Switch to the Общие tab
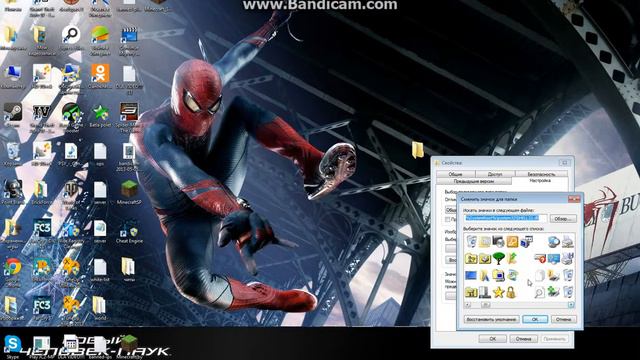This screenshot has height=360, width=640. coord(456,173)
